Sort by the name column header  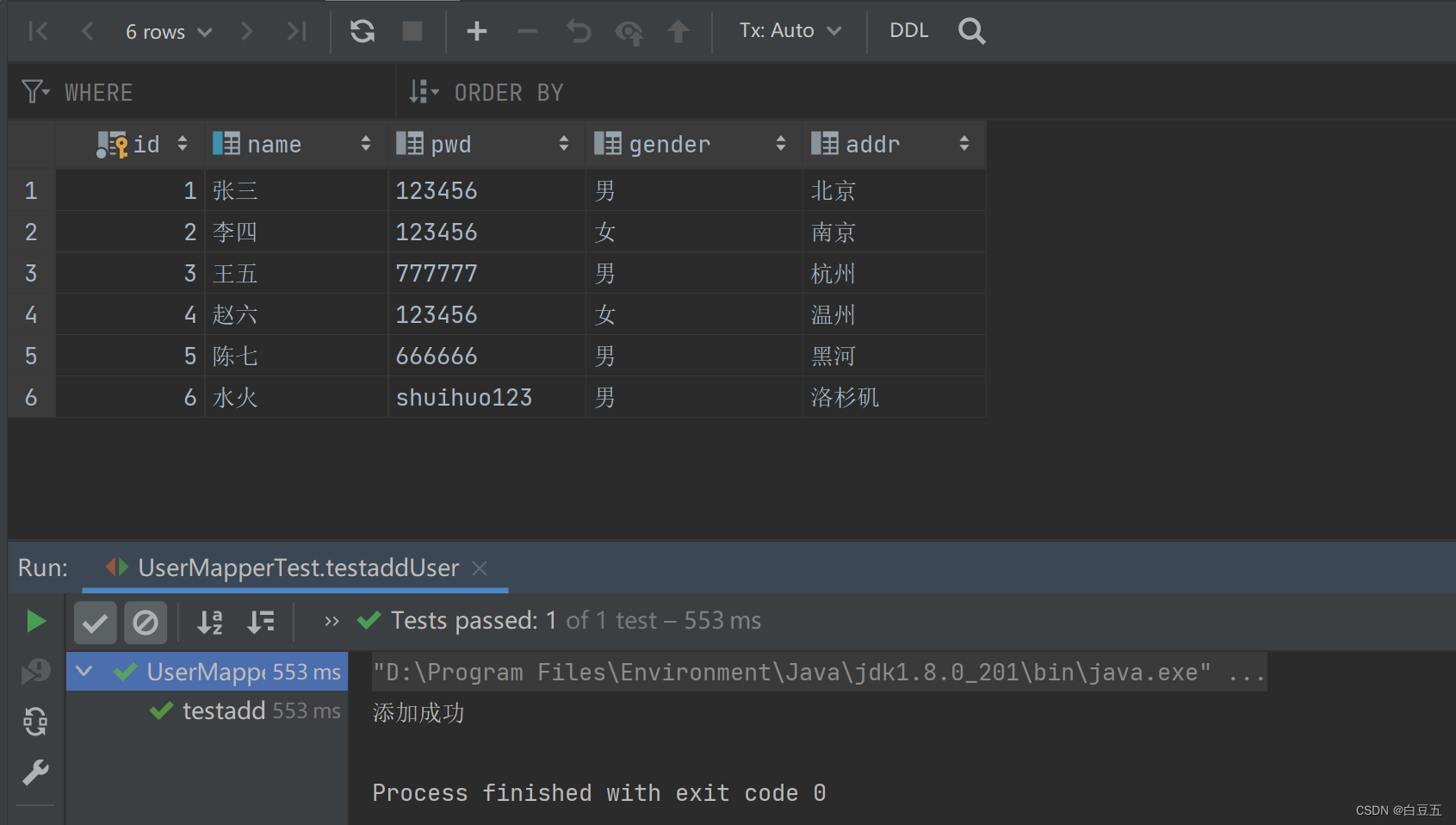296,144
